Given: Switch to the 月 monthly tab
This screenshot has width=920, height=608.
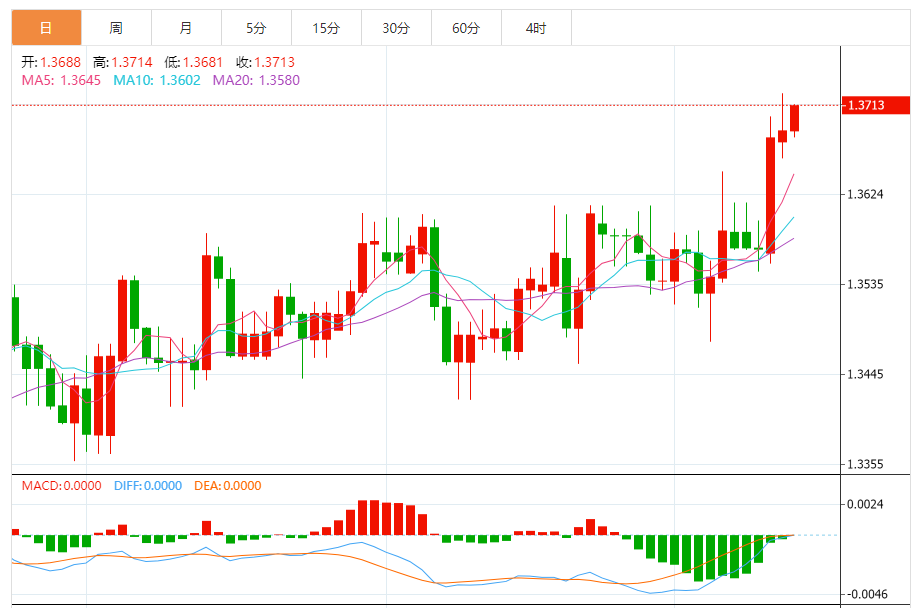Looking at the screenshot, I should pos(186,28).
